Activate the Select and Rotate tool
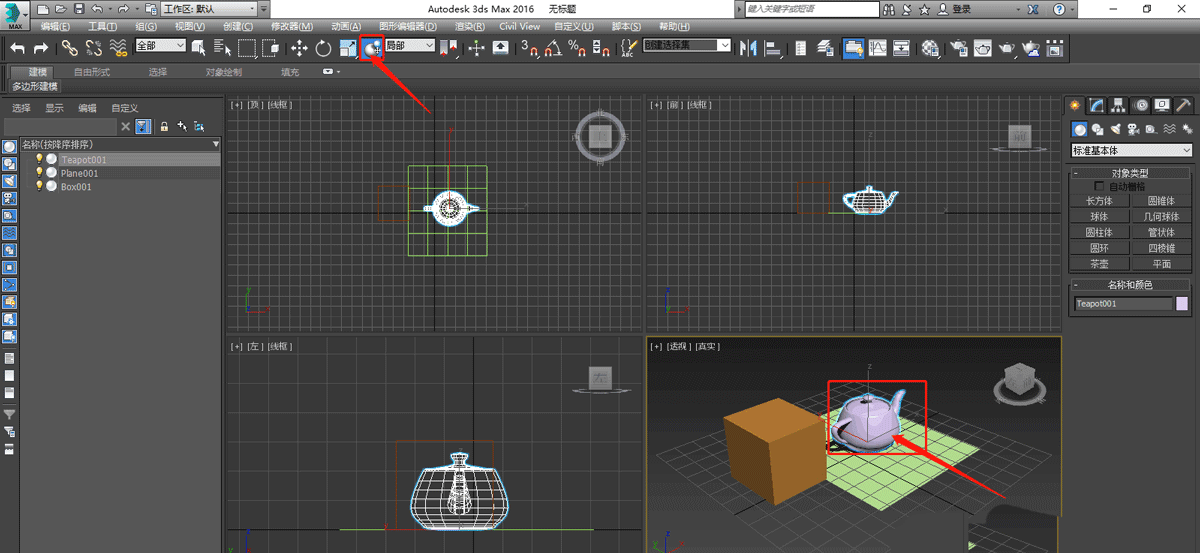1200x553 pixels. (x=323, y=47)
